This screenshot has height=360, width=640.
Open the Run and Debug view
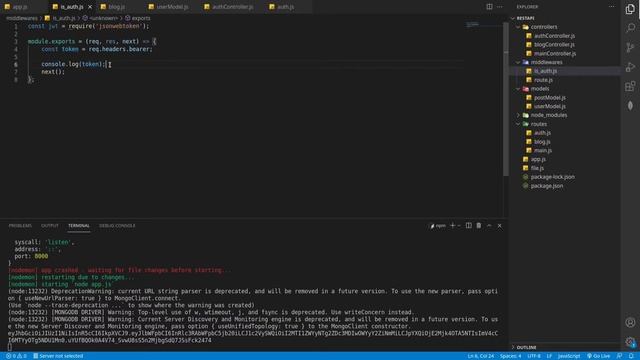630,67
